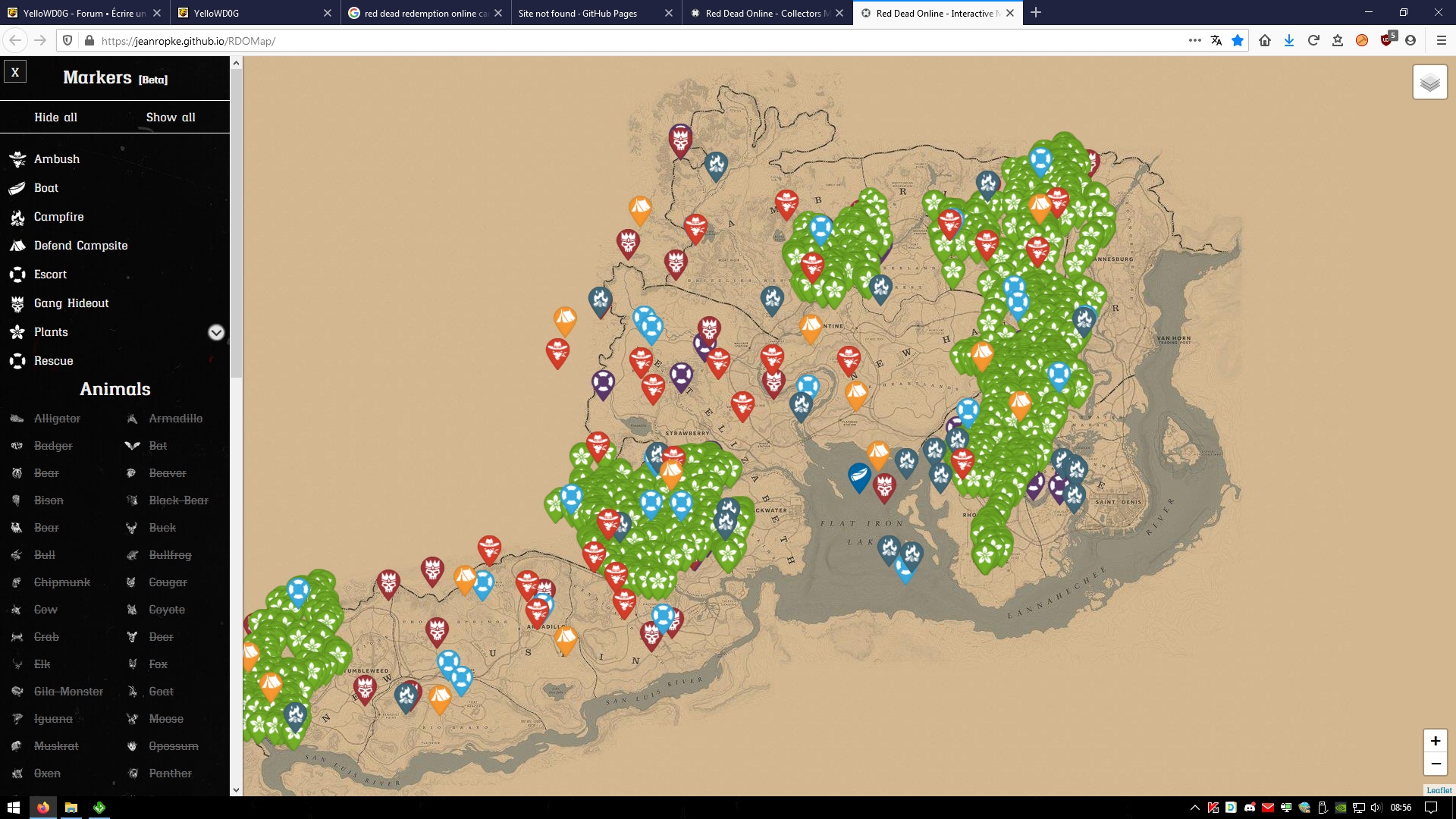Reload the current page
Image resolution: width=1456 pixels, height=819 pixels.
tap(1313, 41)
